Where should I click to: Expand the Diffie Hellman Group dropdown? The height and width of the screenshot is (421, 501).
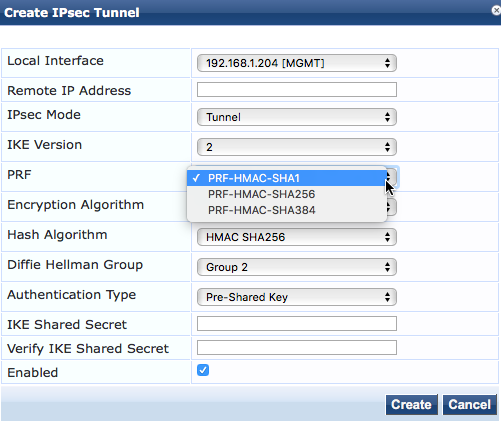[297, 267]
